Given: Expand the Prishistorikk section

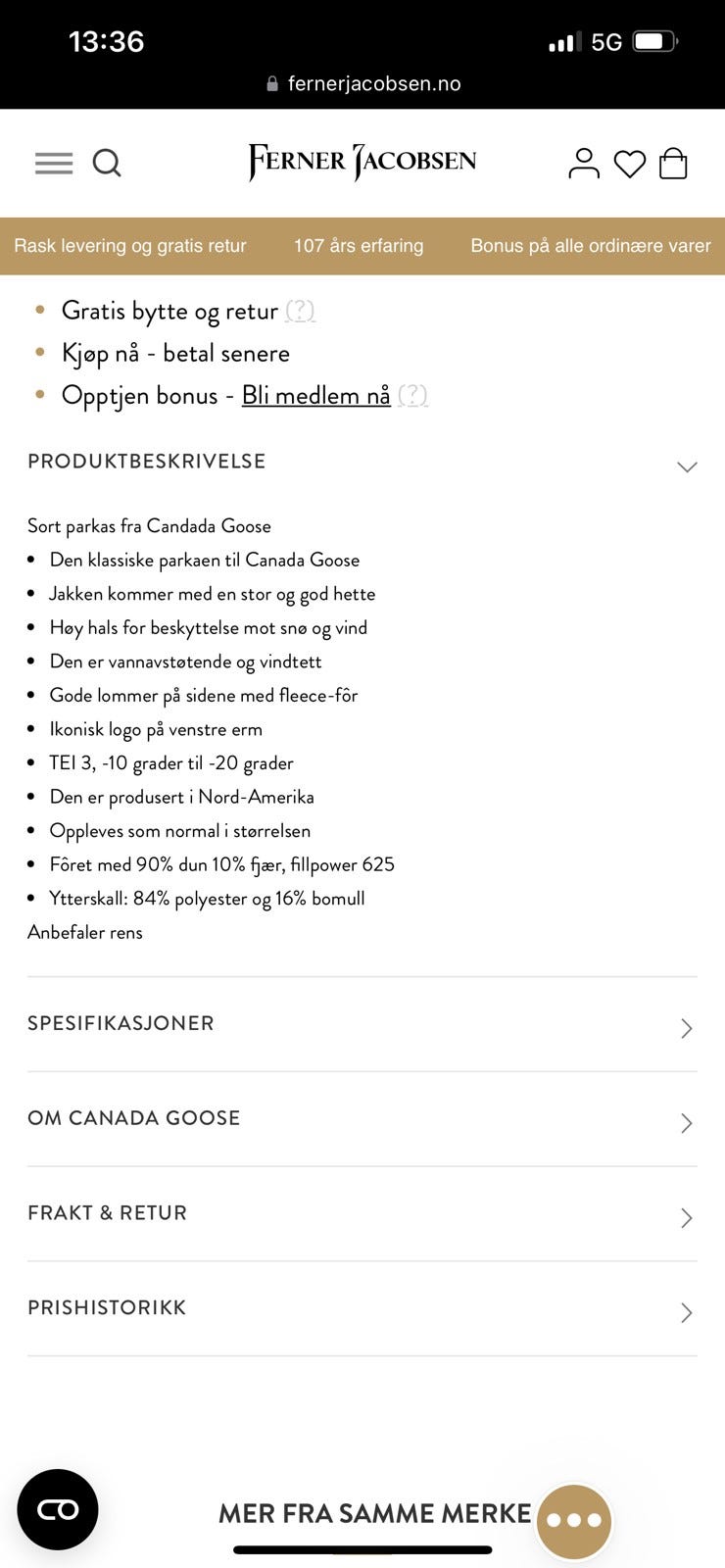Looking at the screenshot, I should [362, 1309].
